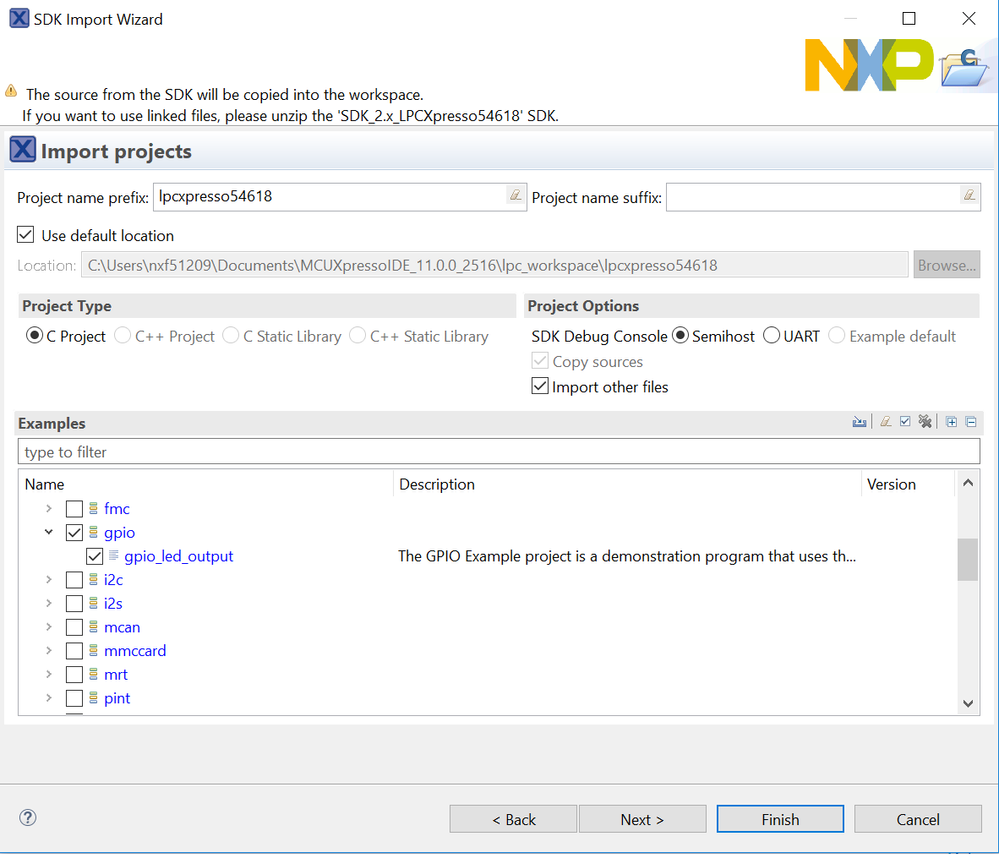Screen dimensions: 999x854
Task: Cancel the SDK Import Wizard
Action: click(x=917, y=819)
